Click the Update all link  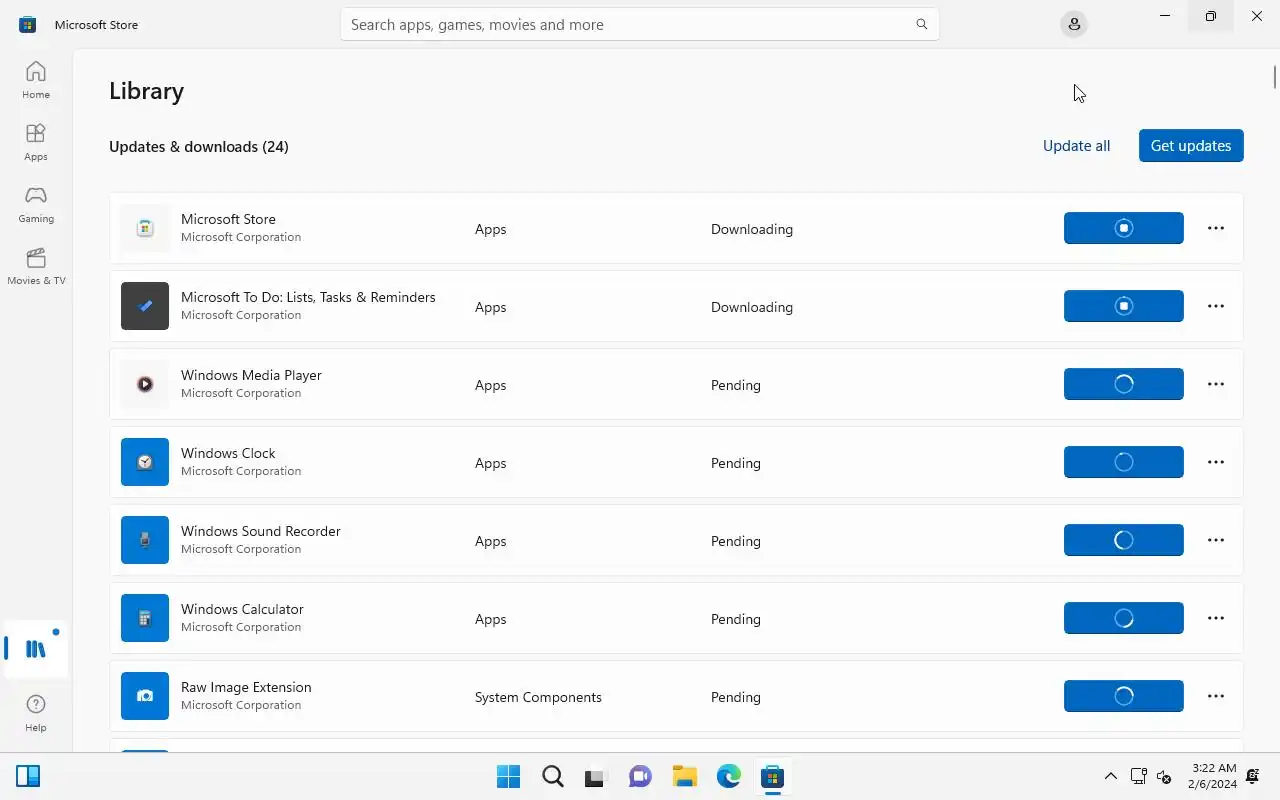[x=1076, y=146]
